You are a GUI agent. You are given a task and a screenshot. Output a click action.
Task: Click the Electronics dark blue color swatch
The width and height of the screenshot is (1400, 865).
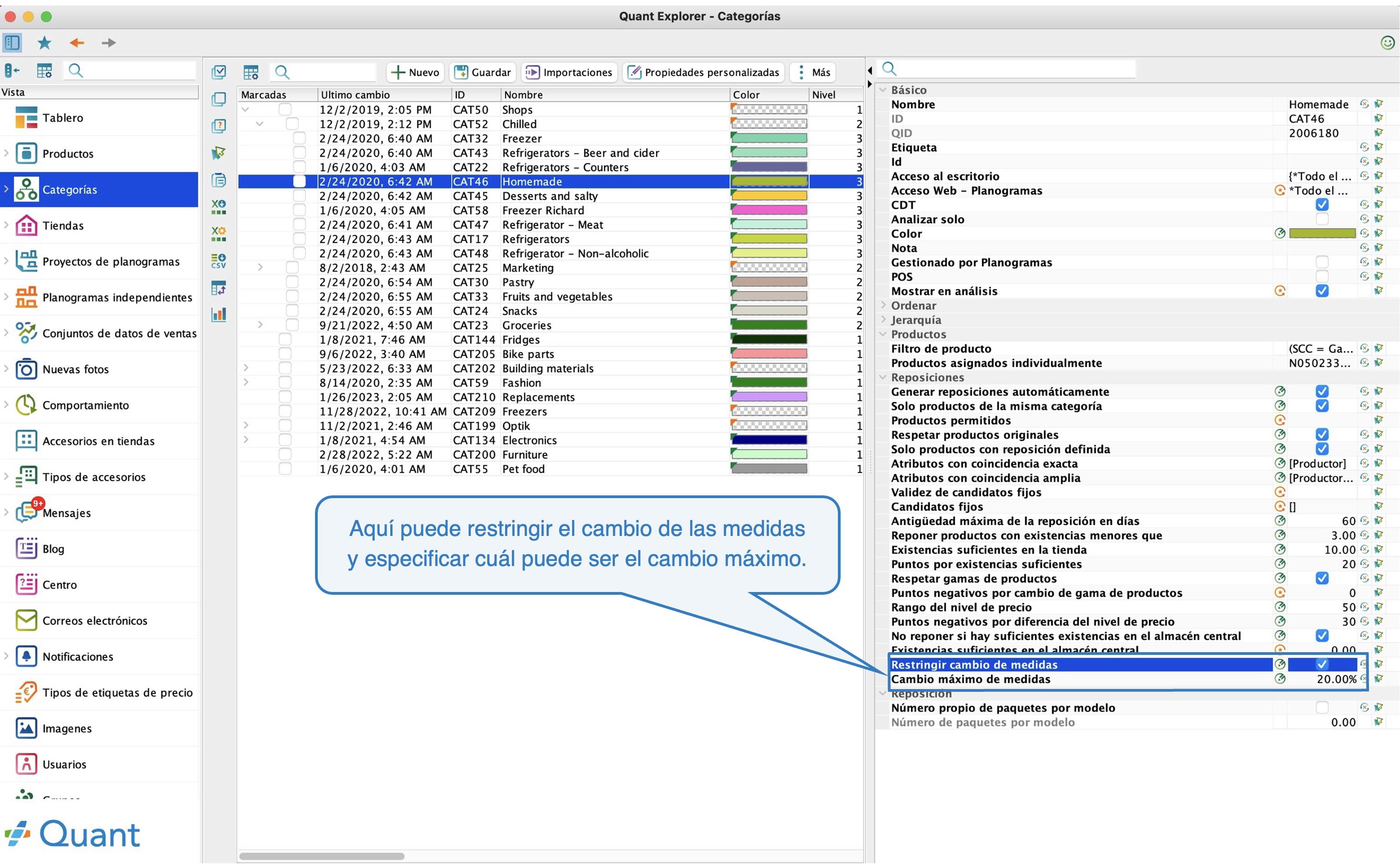pyautogui.click(x=769, y=440)
